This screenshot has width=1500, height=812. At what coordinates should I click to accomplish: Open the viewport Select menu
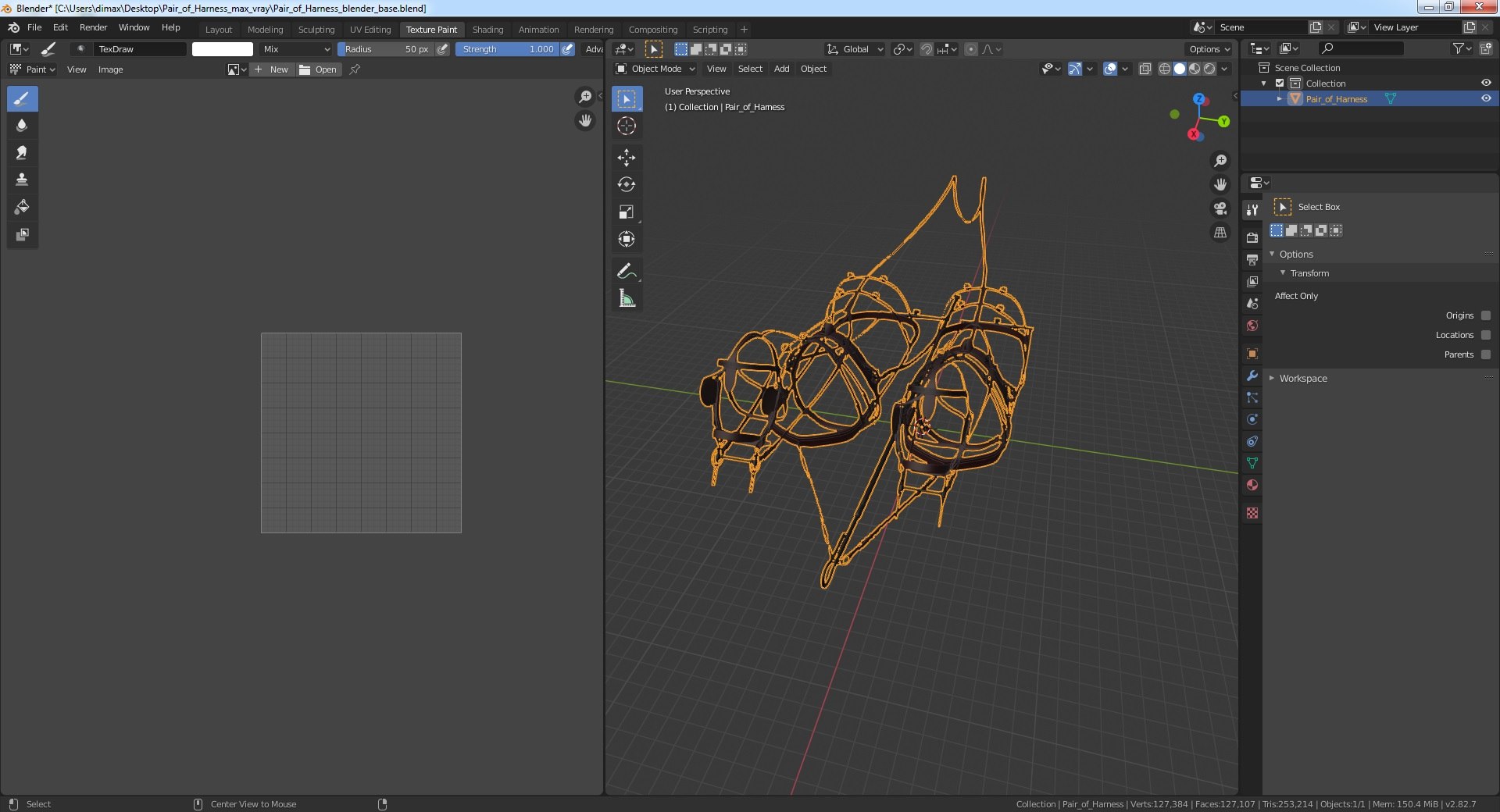click(750, 69)
